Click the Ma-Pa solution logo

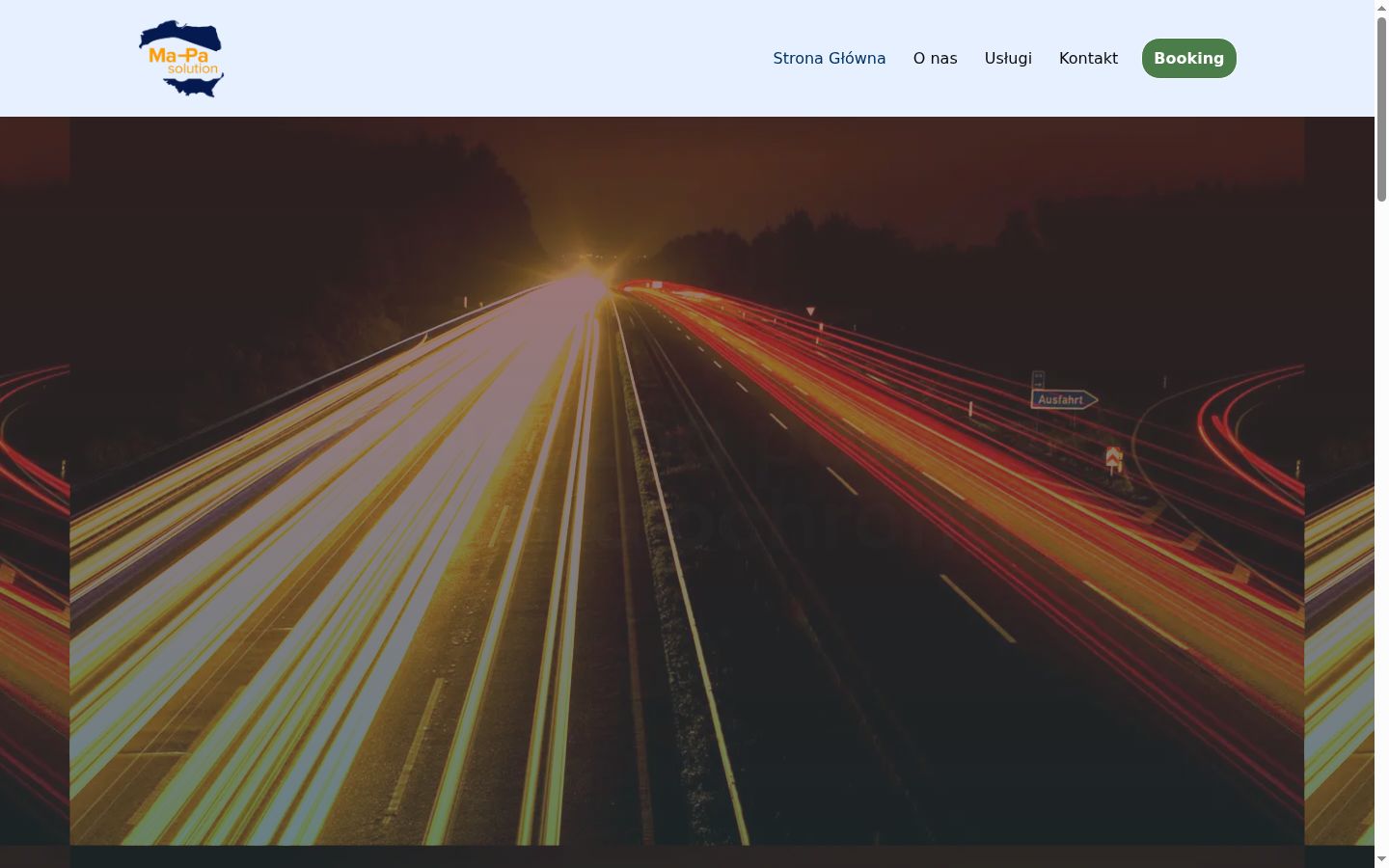tap(181, 59)
